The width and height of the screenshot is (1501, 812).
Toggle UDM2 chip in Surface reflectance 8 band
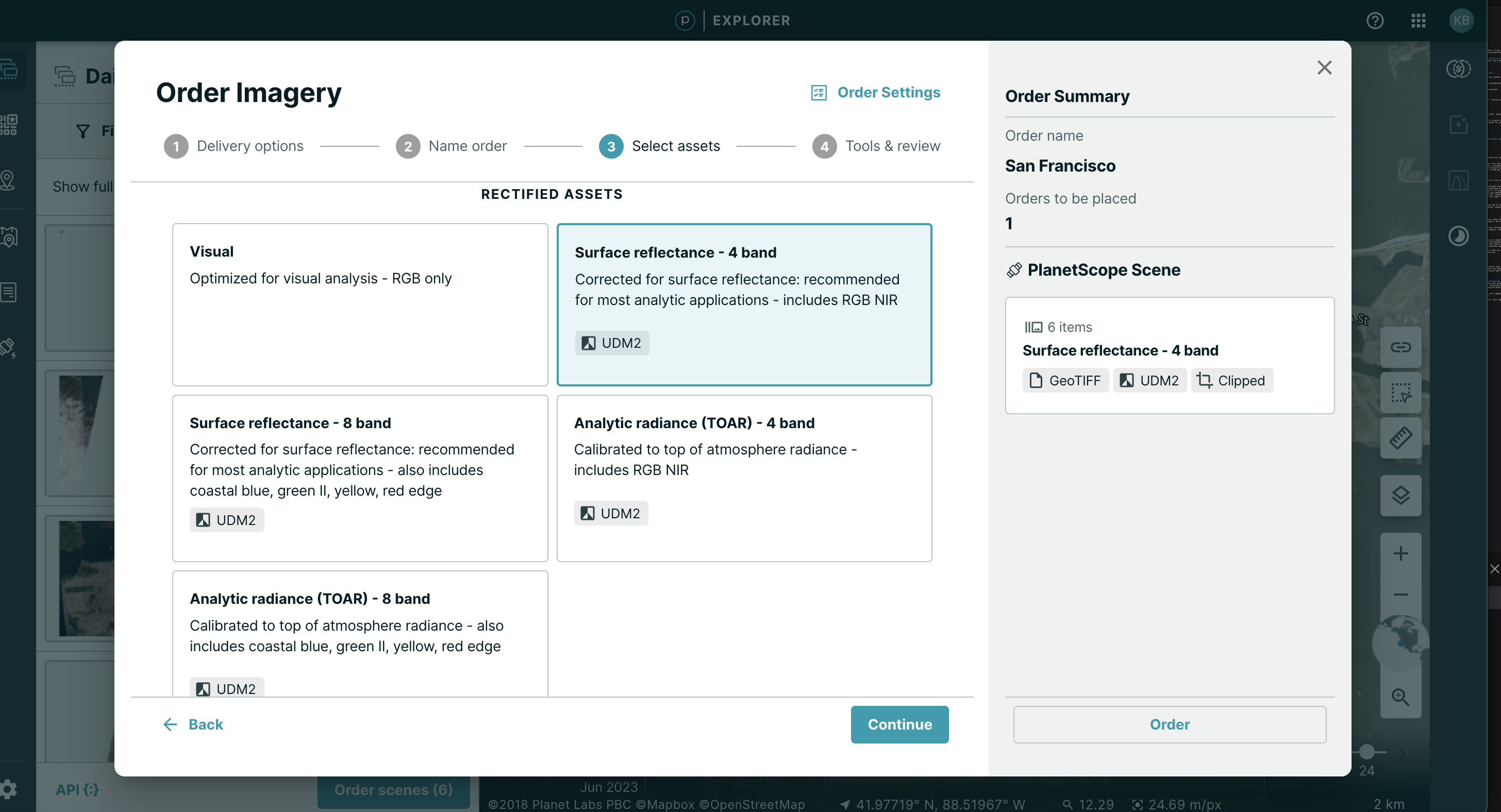pos(227,519)
